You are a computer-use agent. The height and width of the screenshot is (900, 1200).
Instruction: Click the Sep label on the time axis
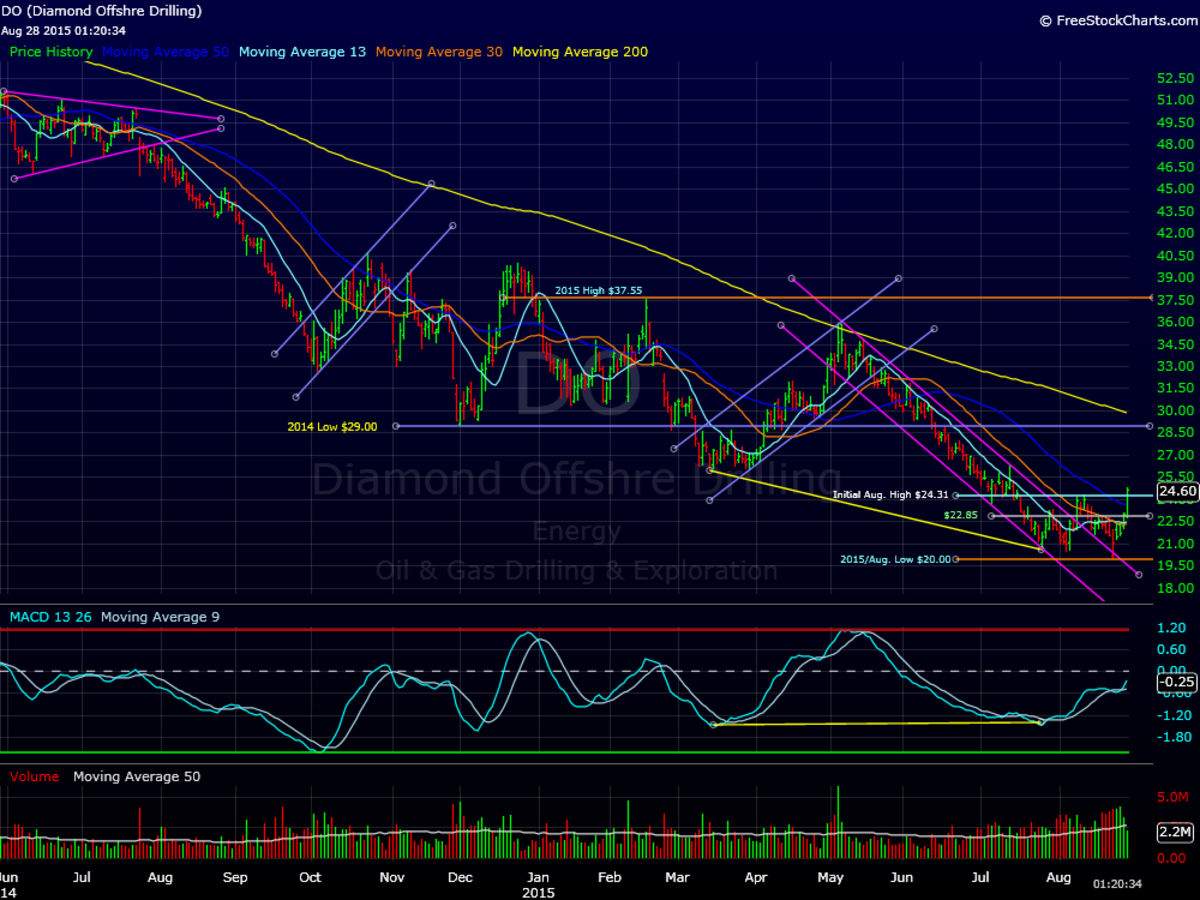point(234,877)
